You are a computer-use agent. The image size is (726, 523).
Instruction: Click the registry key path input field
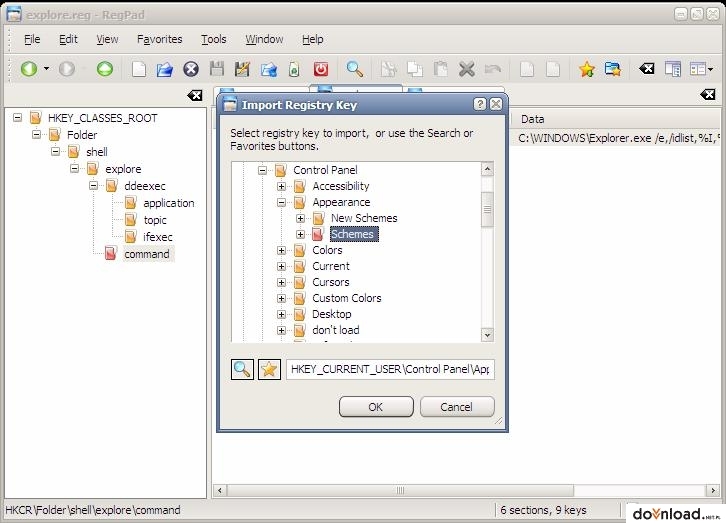pos(390,369)
